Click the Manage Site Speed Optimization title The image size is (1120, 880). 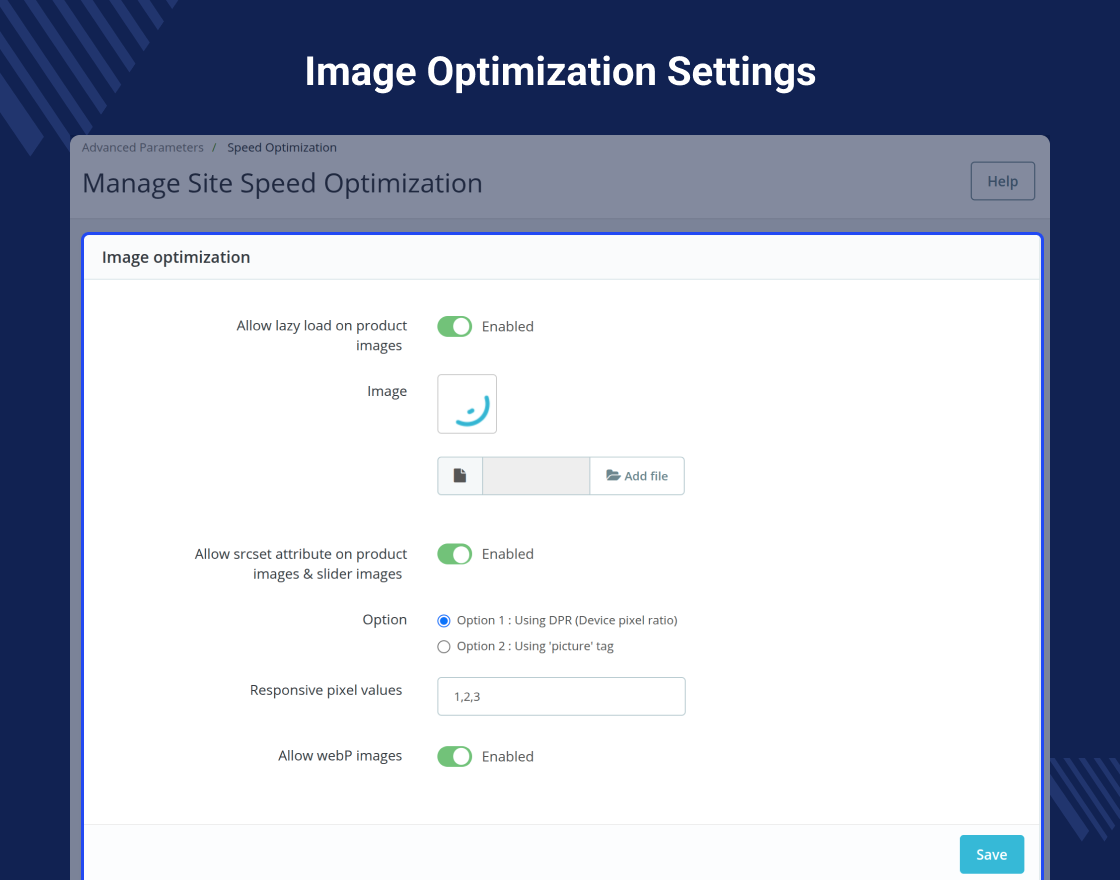pyautogui.click(x=282, y=184)
